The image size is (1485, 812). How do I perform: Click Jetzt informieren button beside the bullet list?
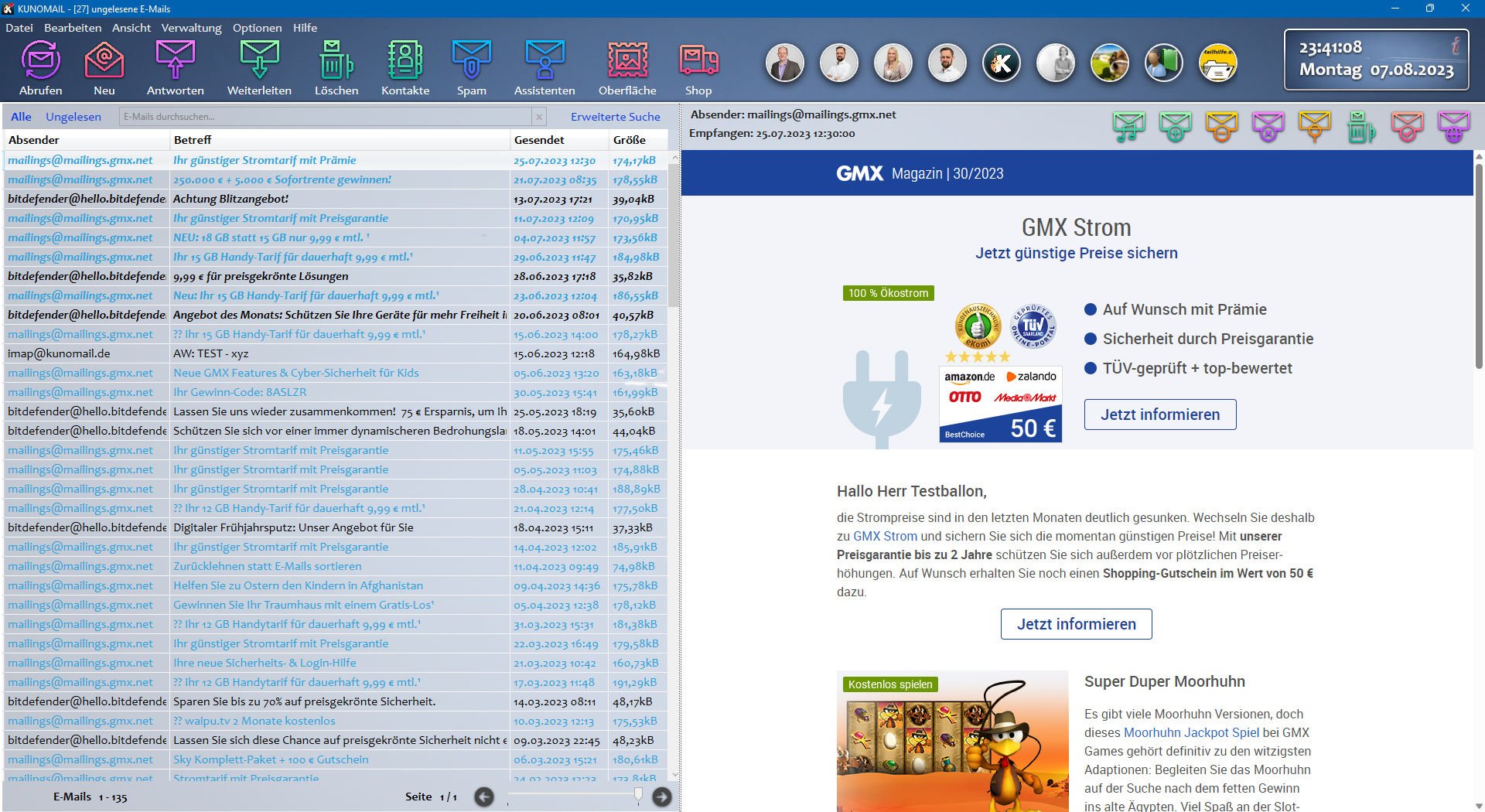pyautogui.click(x=1160, y=415)
